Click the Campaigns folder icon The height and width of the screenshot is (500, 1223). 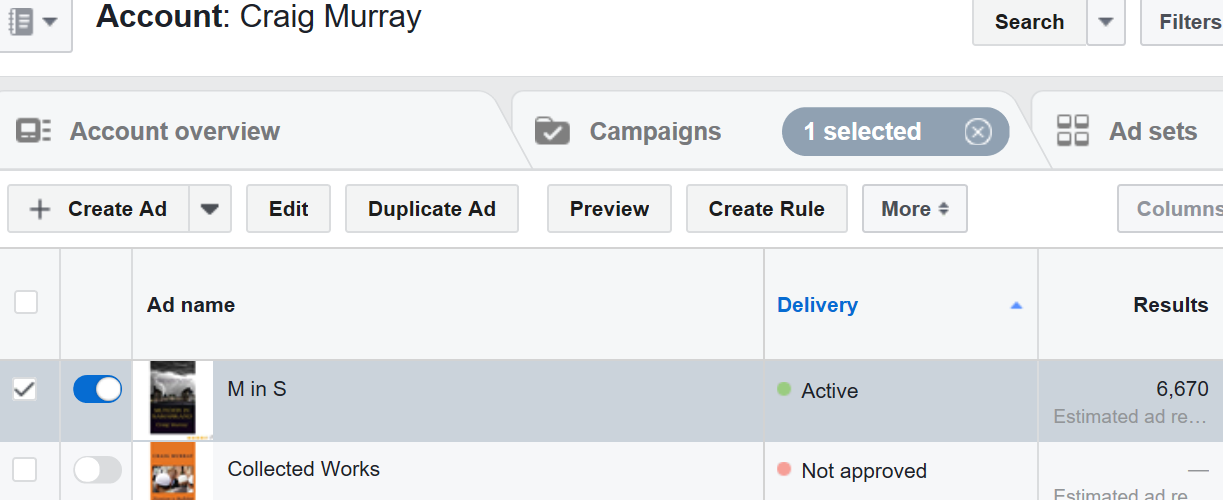[x=552, y=131]
